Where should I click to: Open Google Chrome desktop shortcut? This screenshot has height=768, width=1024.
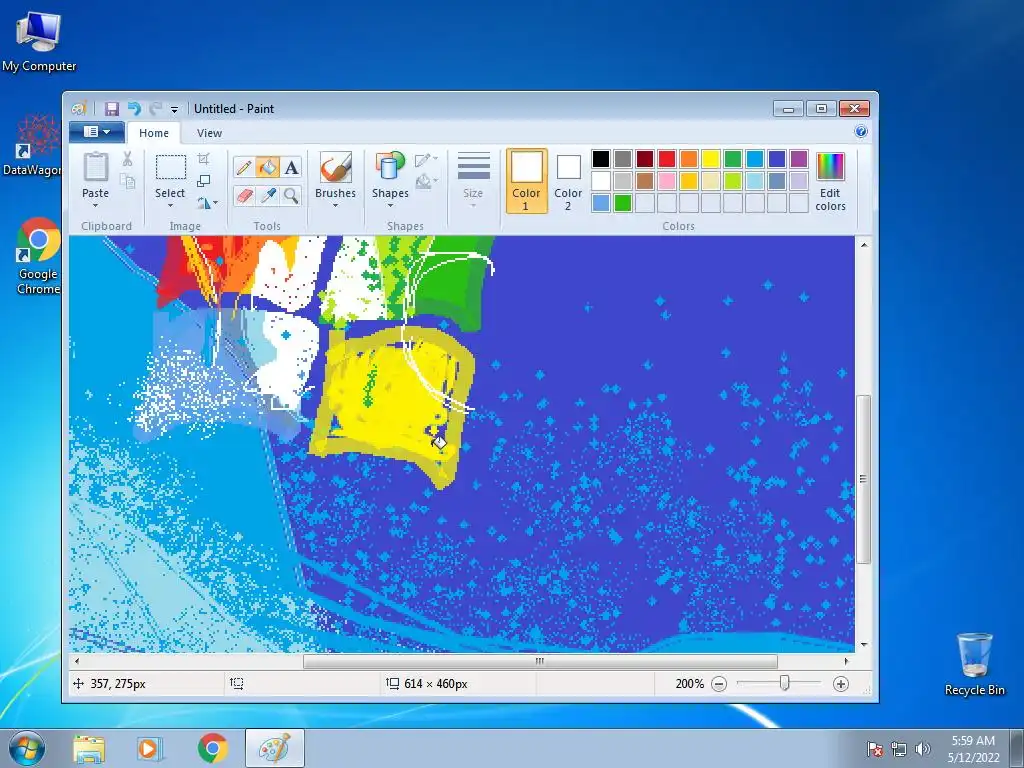click(38, 256)
